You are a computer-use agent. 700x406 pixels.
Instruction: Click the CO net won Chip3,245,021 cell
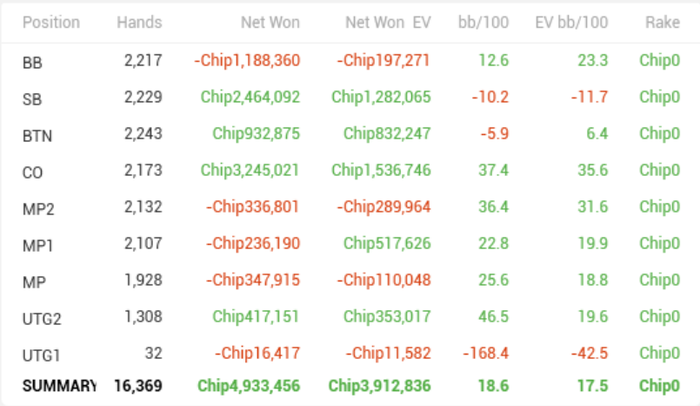click(250, 172)
